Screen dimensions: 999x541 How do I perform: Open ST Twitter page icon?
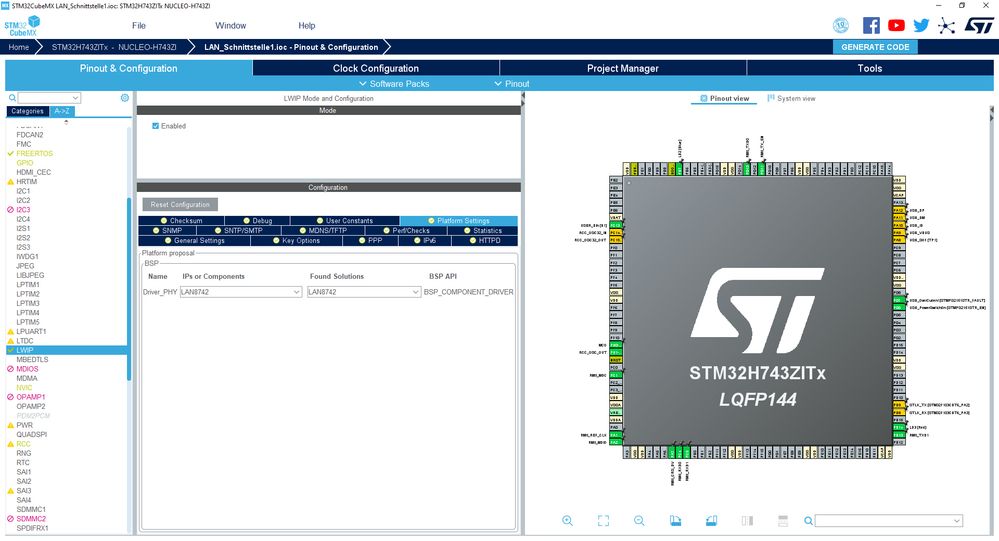tap(921, 25)
